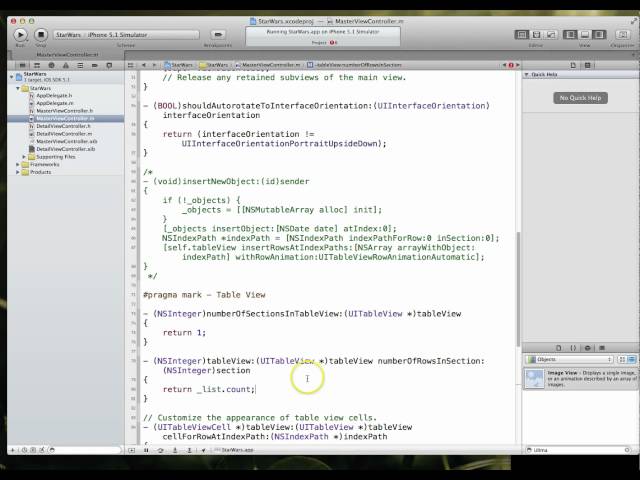
Task: Show the Quick Help inspector tab
Action: (588, 65)
